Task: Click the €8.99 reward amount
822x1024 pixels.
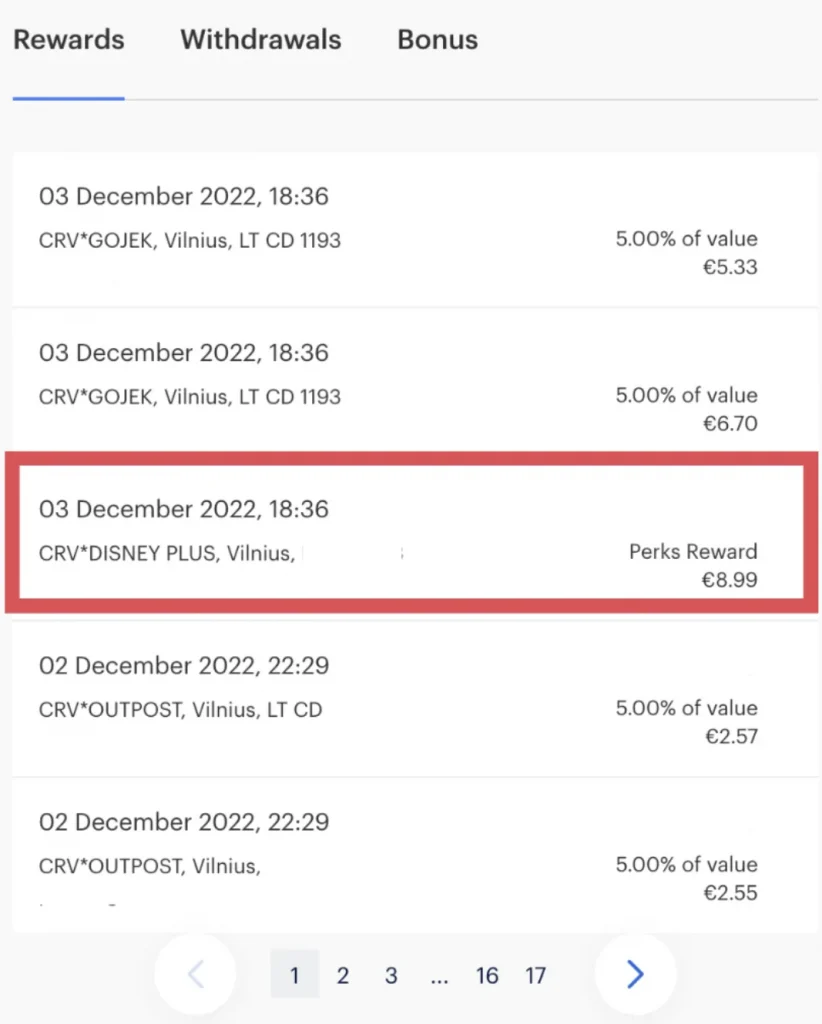Action: [x=728, y=580]
